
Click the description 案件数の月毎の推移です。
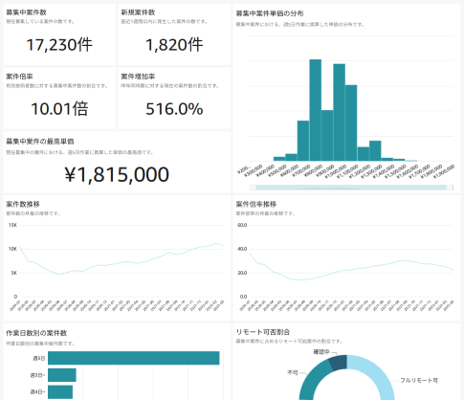33,213
